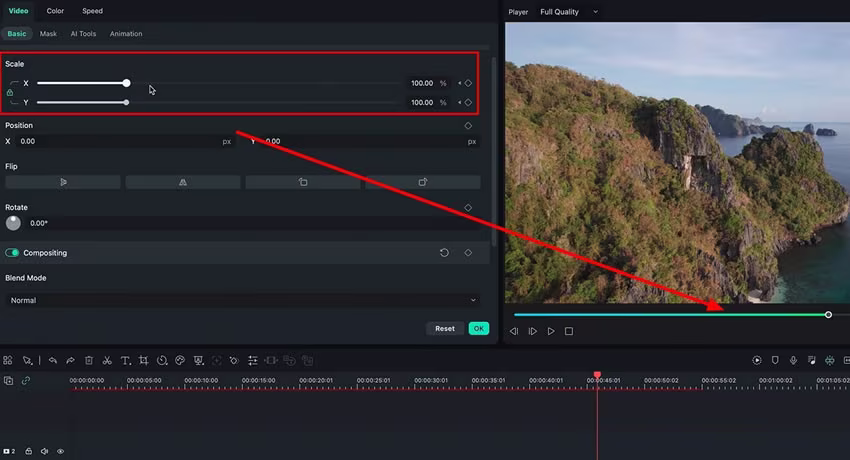Toggle the Compositing switch
Viewport: 850px width, 460px height.
[x=12, y=252]
